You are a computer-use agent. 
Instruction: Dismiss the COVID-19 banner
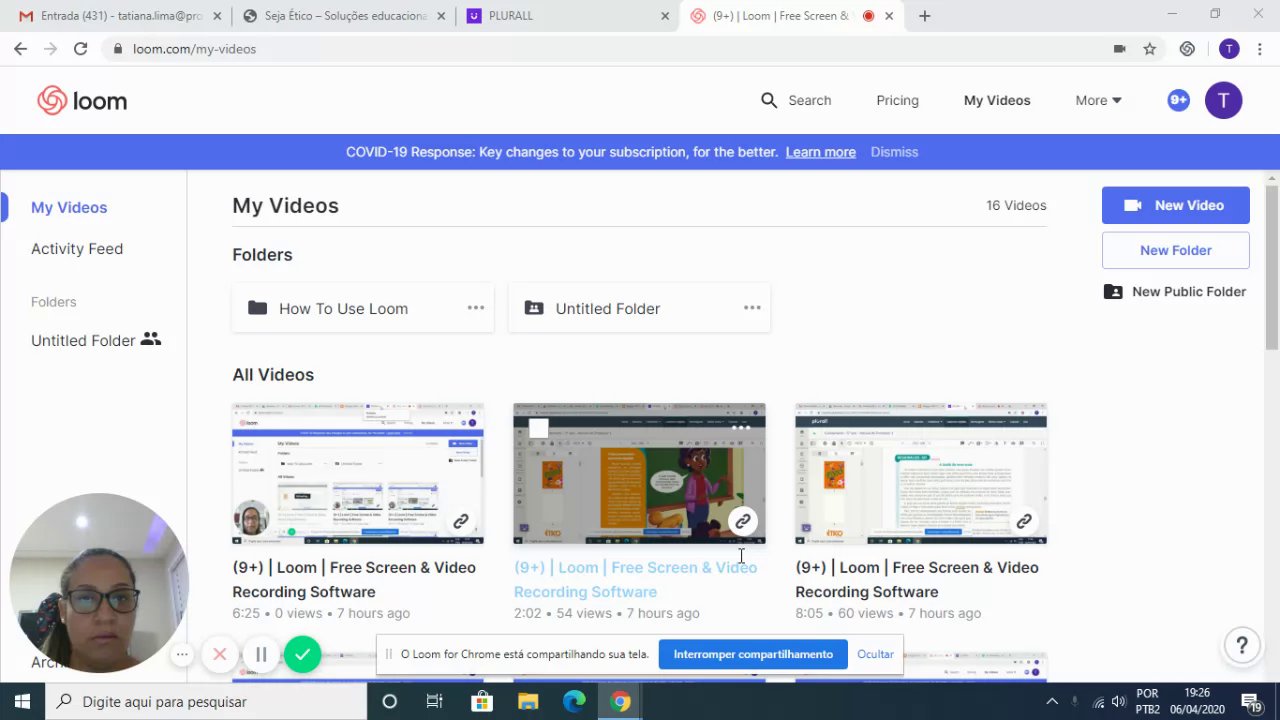[x=894, y=152]
